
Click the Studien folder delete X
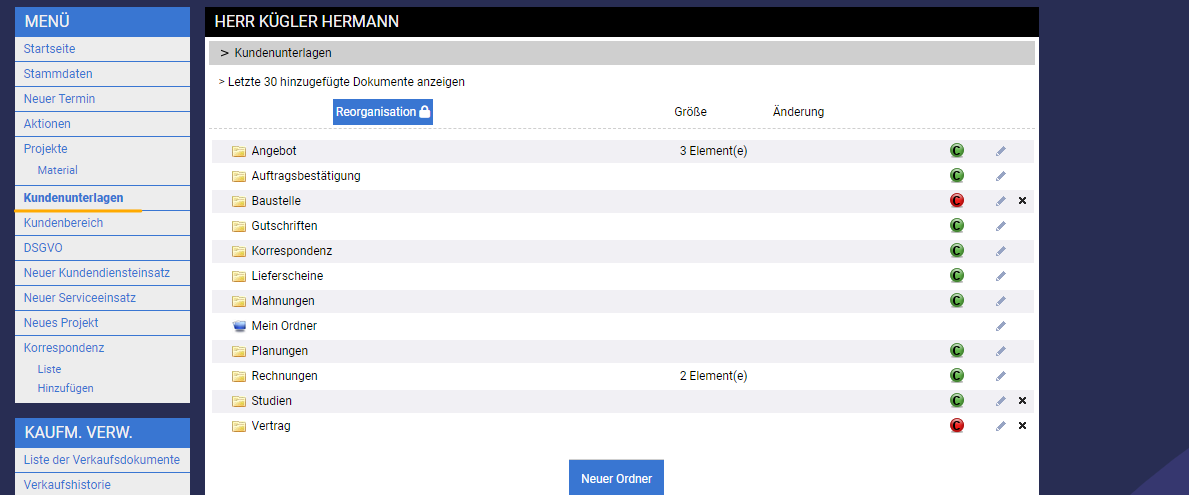click(1022, 401)
